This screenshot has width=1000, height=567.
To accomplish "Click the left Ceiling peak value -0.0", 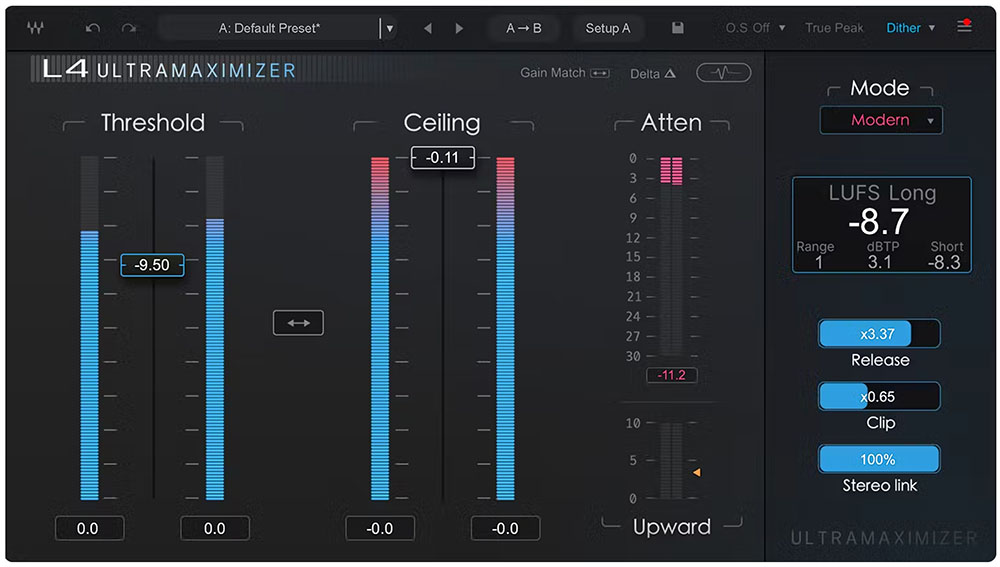I will (x=379, y=528).
